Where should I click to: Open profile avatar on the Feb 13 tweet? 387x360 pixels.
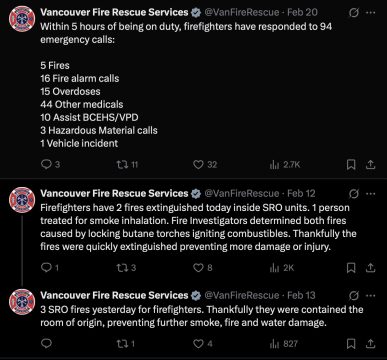coord(22,302)
